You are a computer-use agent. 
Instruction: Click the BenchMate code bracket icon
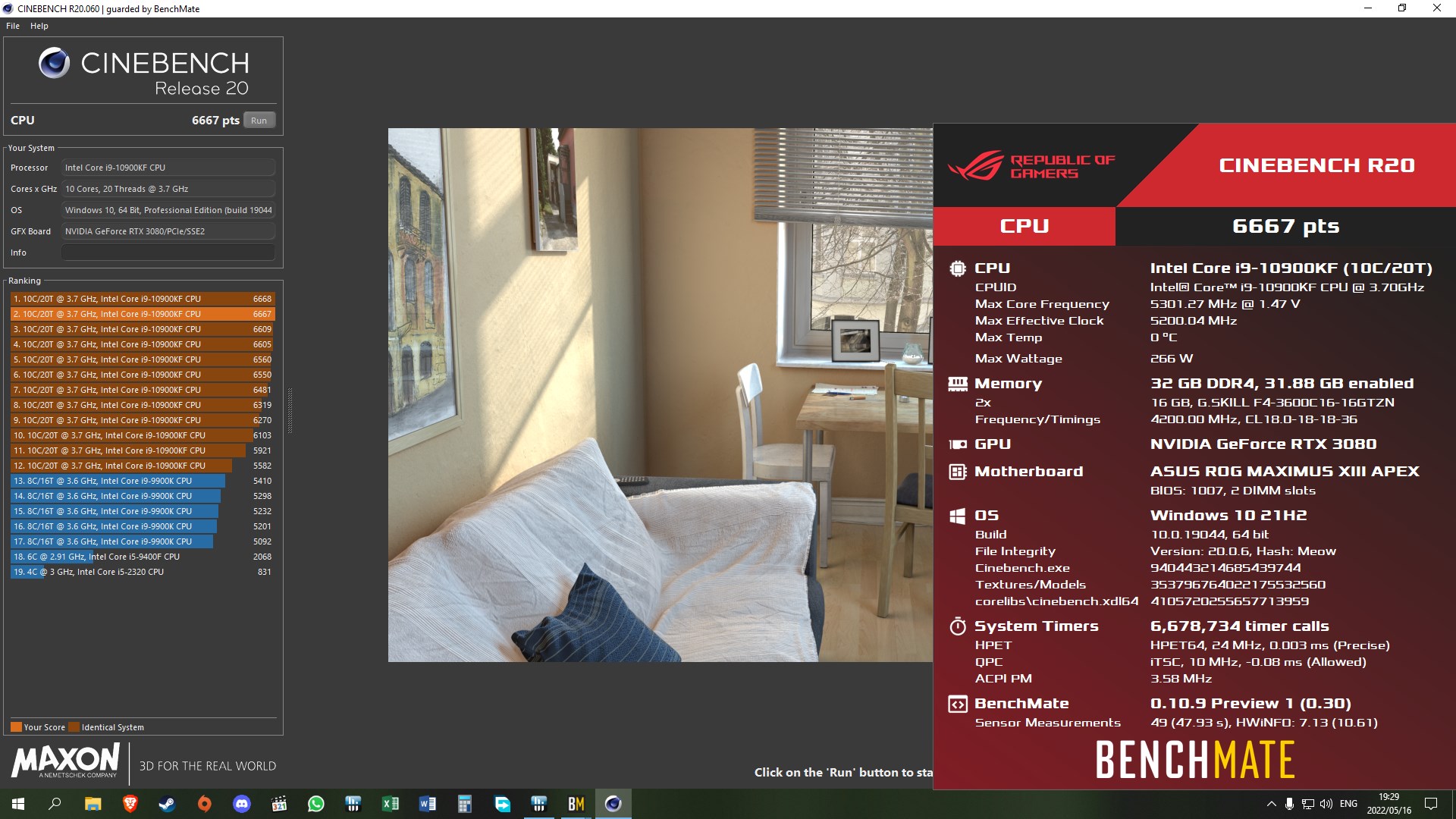coord(958,704)
